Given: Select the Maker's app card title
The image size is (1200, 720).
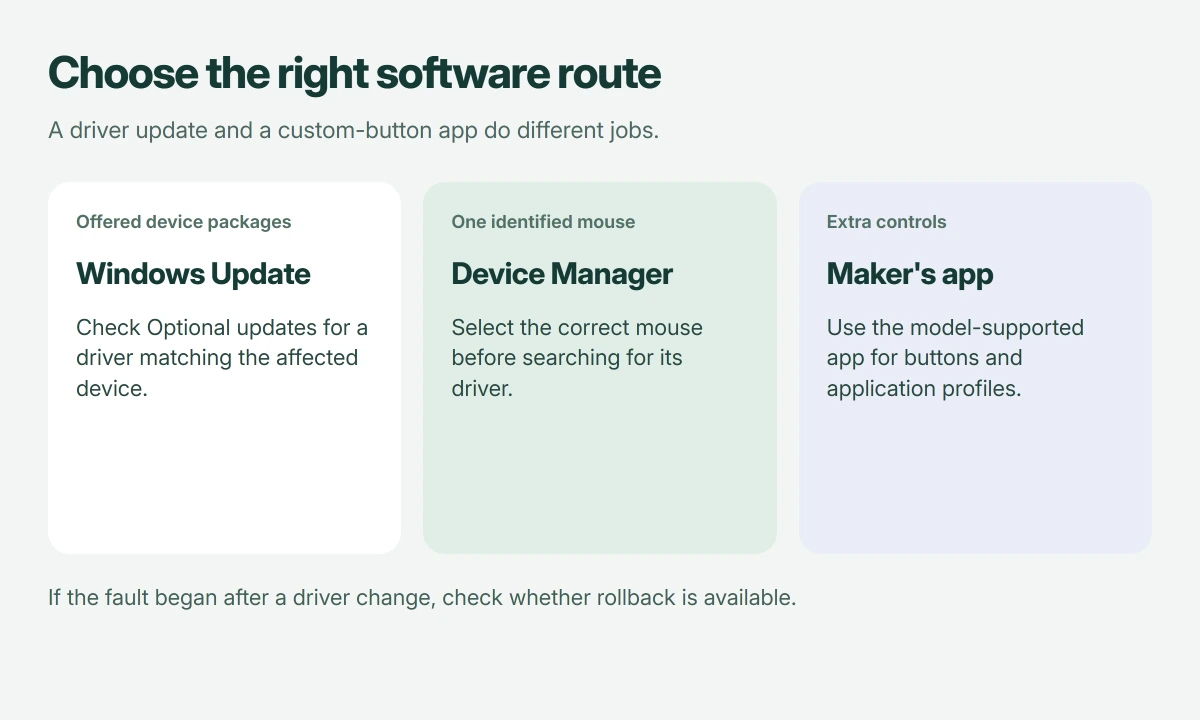Looking at the screenshot, I should tap(910, 274).
